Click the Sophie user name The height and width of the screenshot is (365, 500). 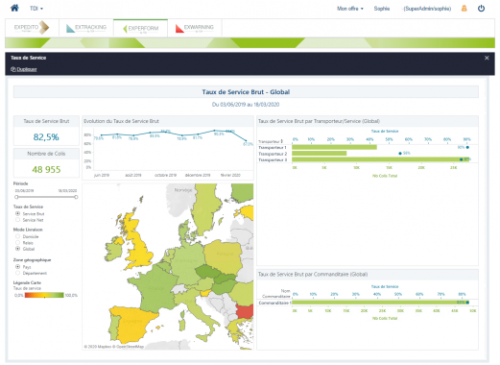coord(382,8)
